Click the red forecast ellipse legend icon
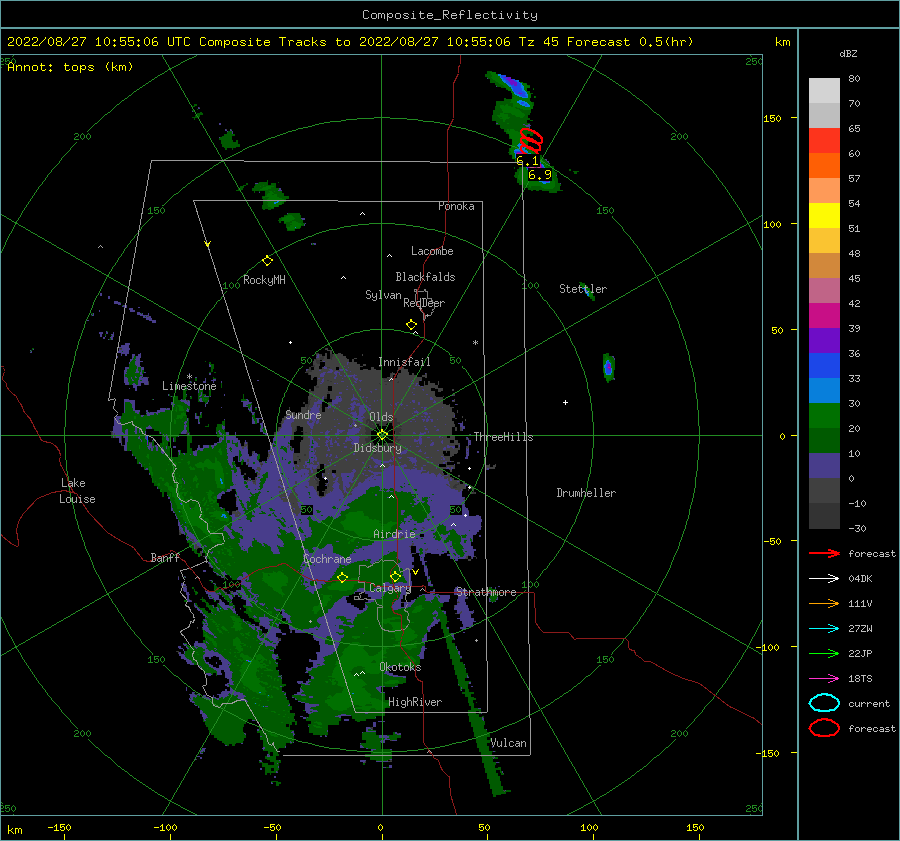The image size is (900, 841). [824, 728]
